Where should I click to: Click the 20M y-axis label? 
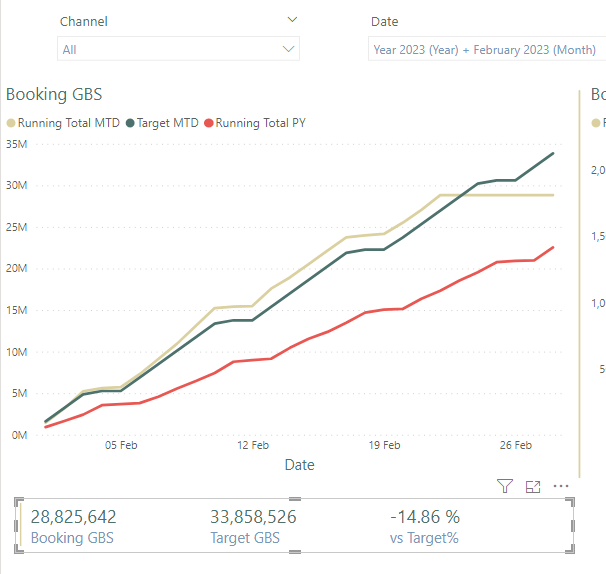pyautogui.click(x=17, y=268)
